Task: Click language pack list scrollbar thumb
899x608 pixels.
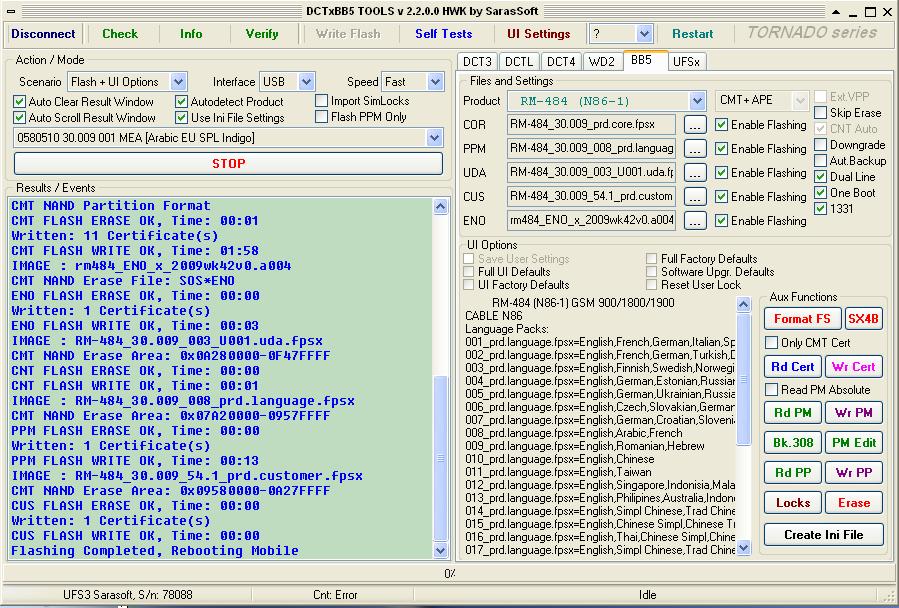Action: pos(744,379)
